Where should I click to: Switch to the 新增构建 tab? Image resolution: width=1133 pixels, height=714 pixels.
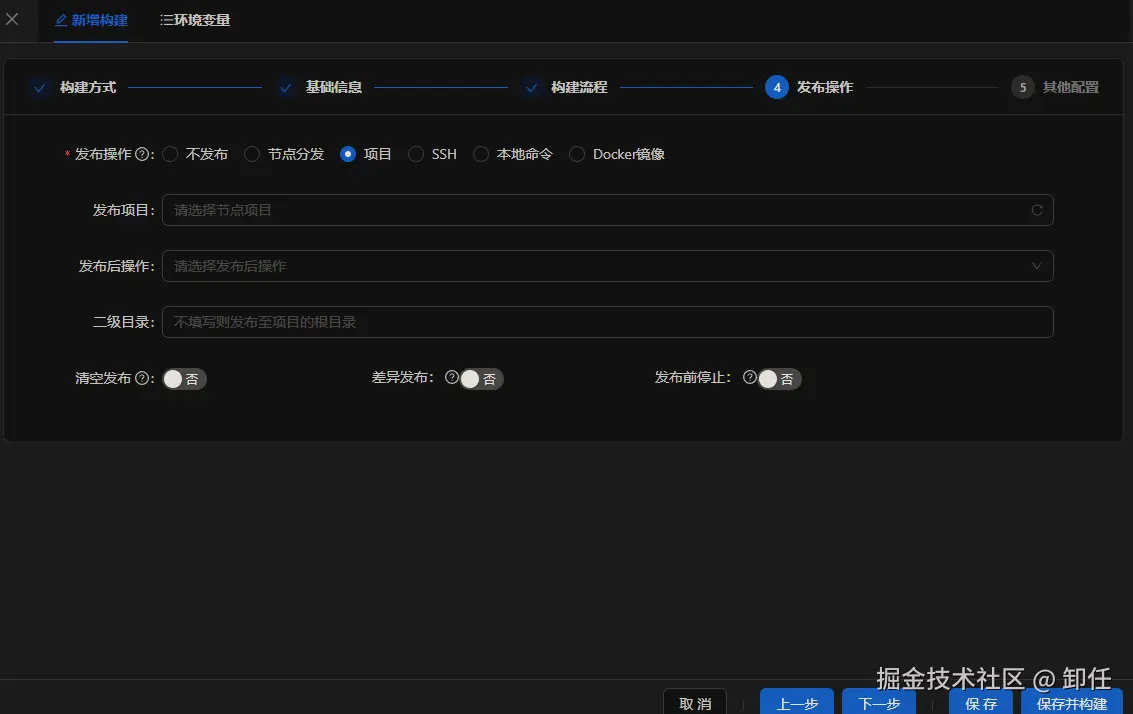(x=91, y=20)
